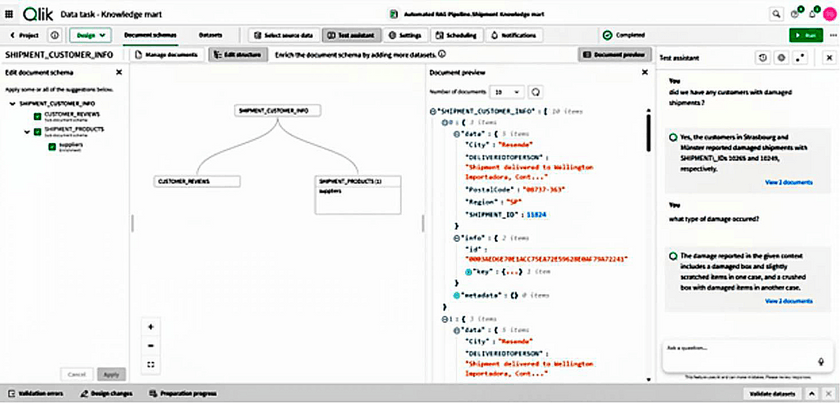Uncheck the suppliers checkbox
840x403 pixels.
50,146
